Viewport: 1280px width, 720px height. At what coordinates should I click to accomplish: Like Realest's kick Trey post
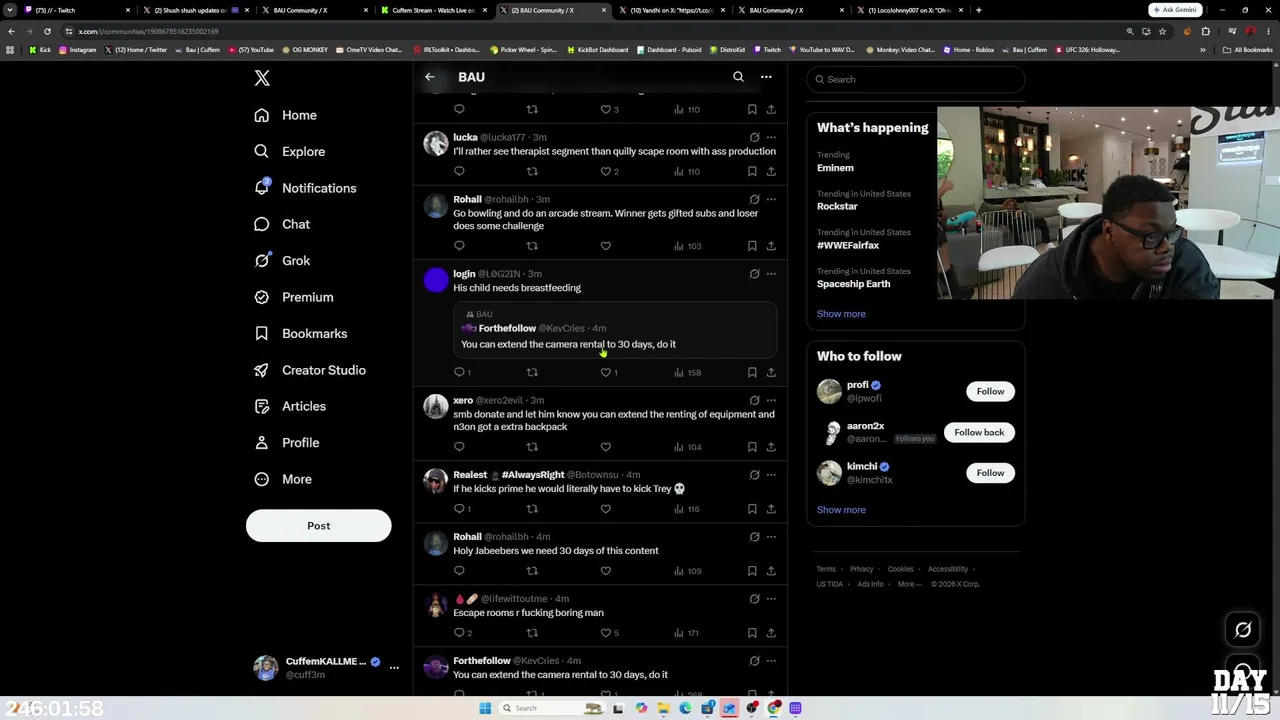pyautogui.click(x=605, y=509)
